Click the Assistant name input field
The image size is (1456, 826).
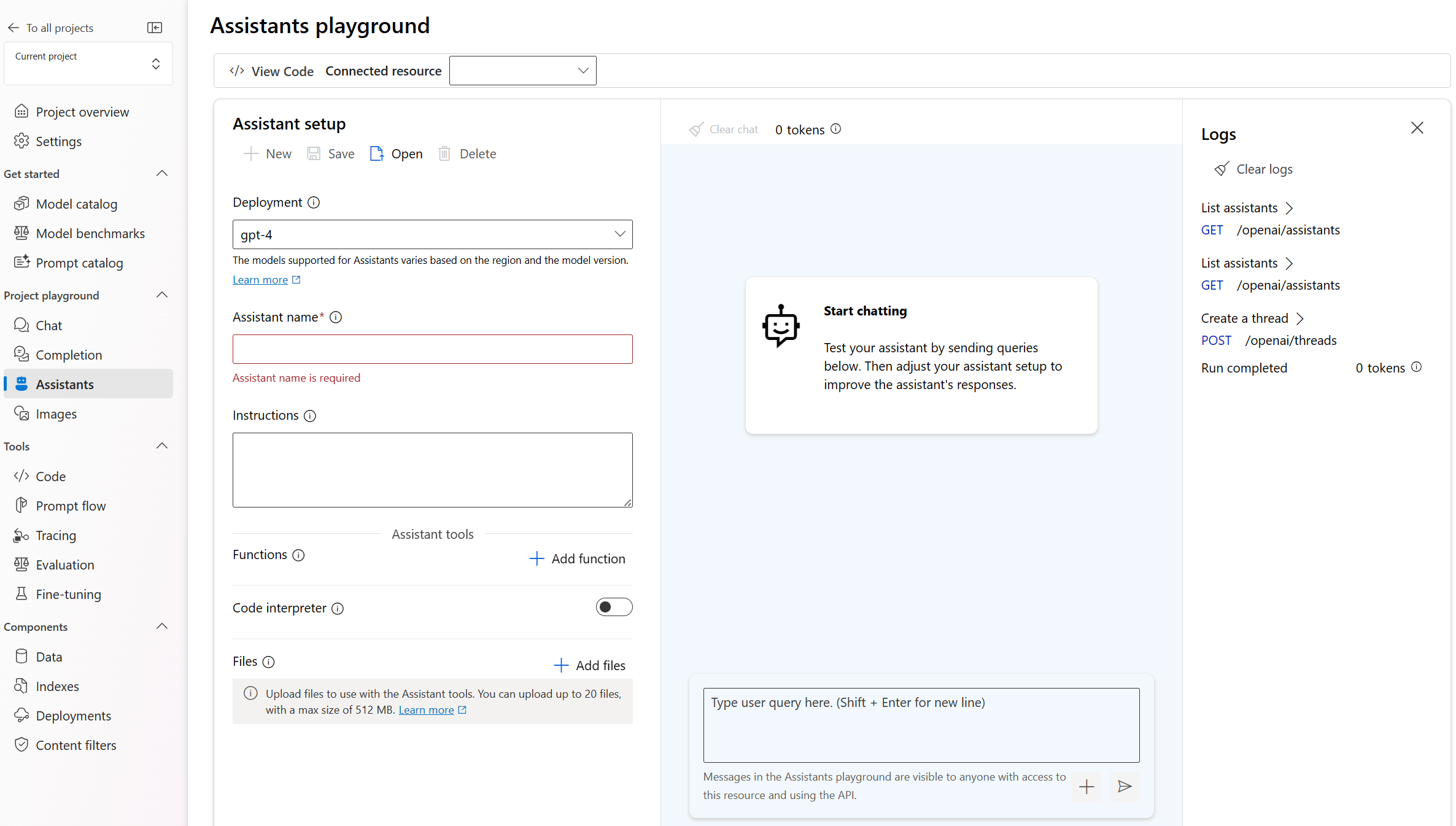[432, 349]
